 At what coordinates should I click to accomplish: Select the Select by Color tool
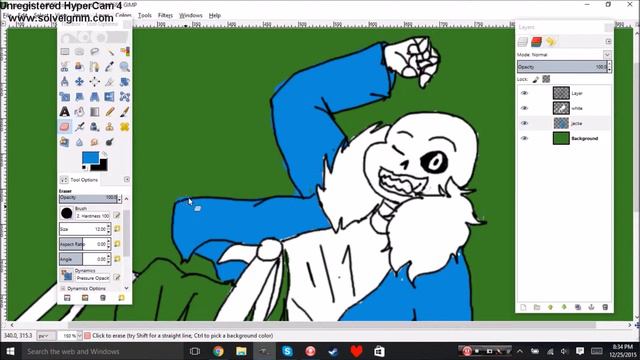point(124,52)
